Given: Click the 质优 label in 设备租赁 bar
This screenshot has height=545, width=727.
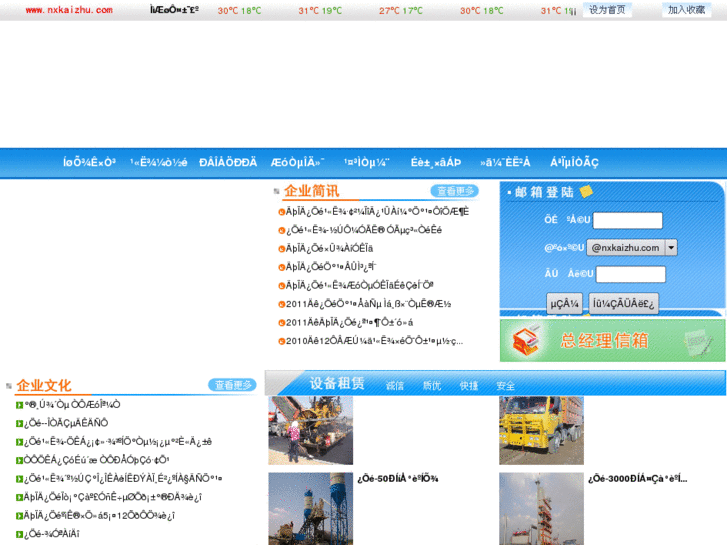Looking at the screenshot, I should click(x=432, y=386).
